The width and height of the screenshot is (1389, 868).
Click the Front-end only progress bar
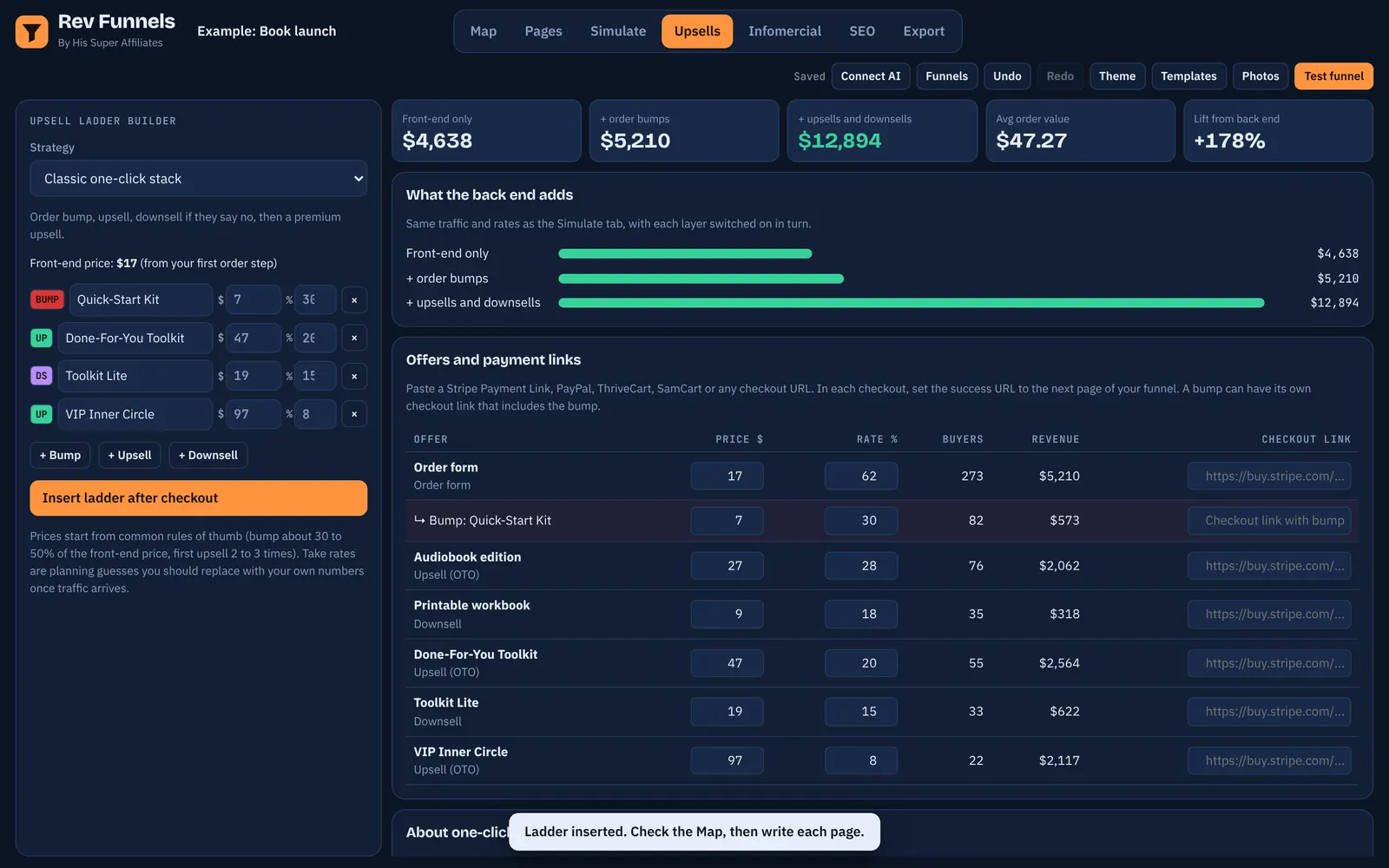685,253
